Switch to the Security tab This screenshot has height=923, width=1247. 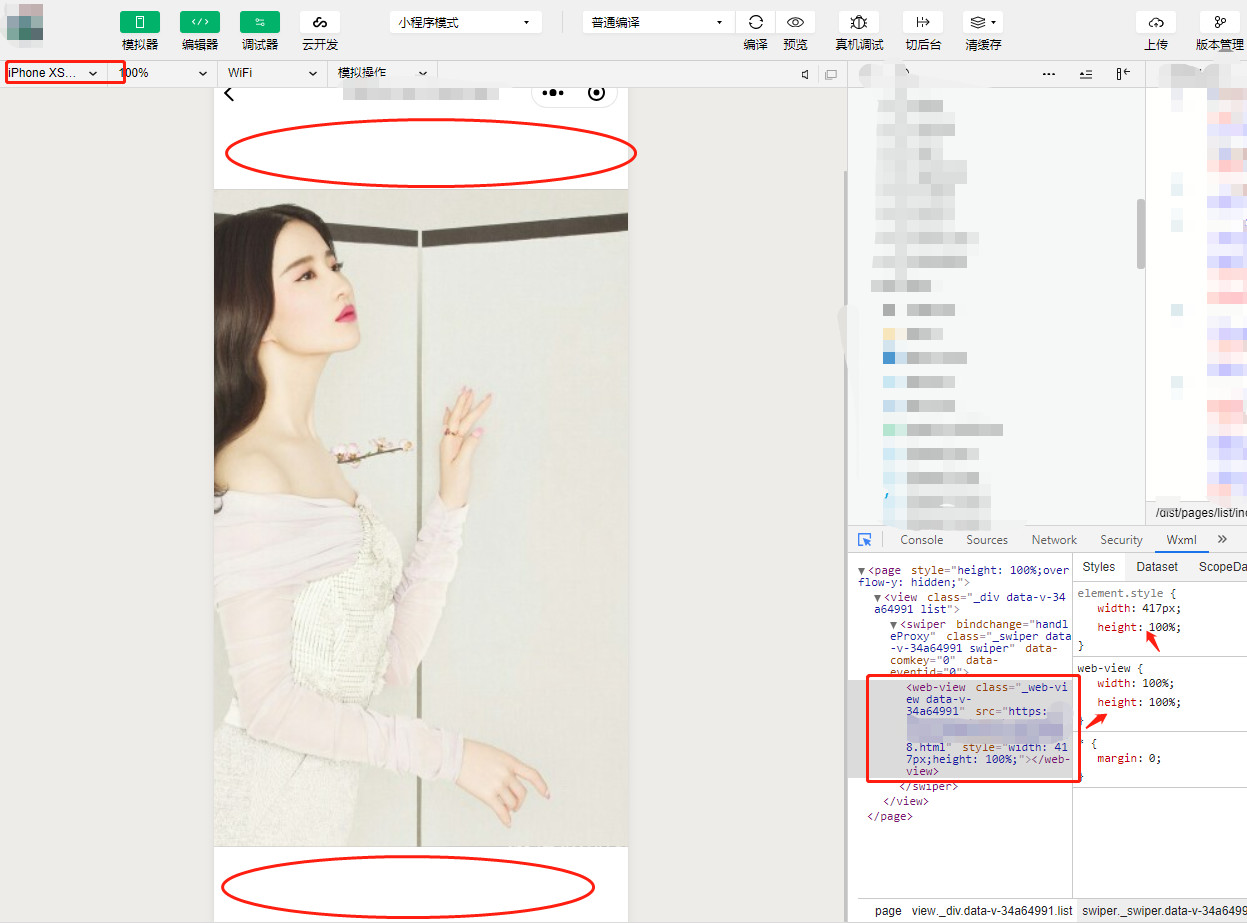[x=1121, y=540]
